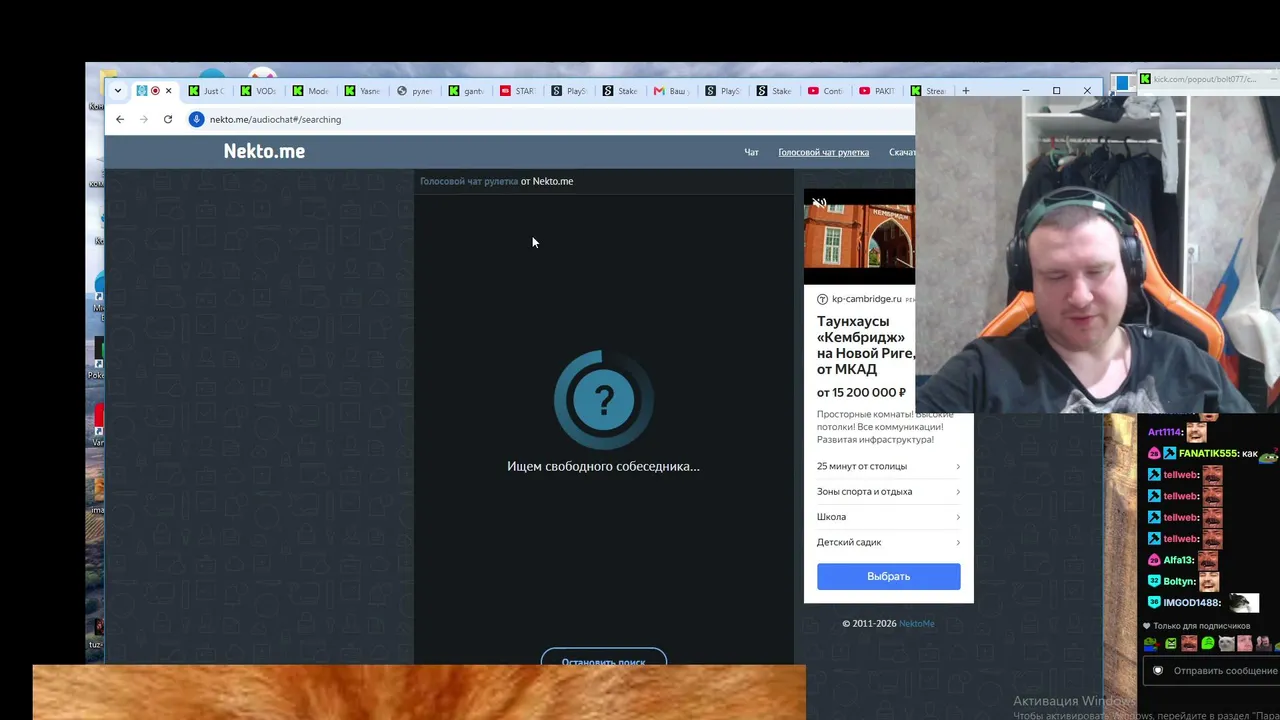
Task: Click the question mark search spinner
Action: click(603, 400)
